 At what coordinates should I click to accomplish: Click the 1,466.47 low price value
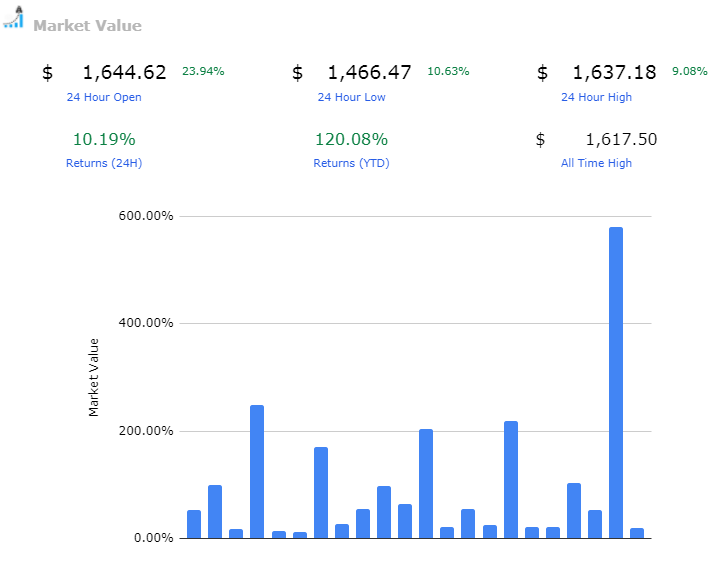[370, 72]
